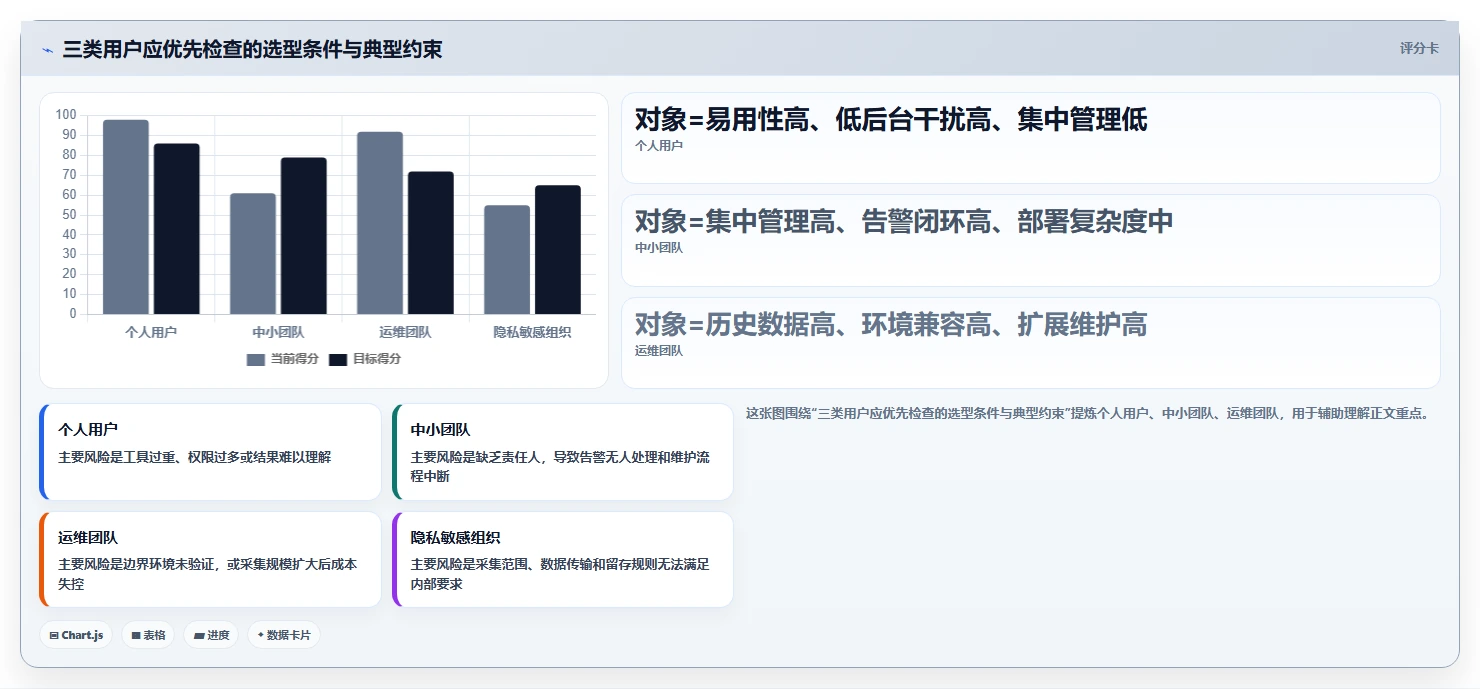Viewport: 1480px width, 689px height.
Task: Click the 隐私敏感组织 risk card title
Action: pyautogui.click(x=456, y=537)
